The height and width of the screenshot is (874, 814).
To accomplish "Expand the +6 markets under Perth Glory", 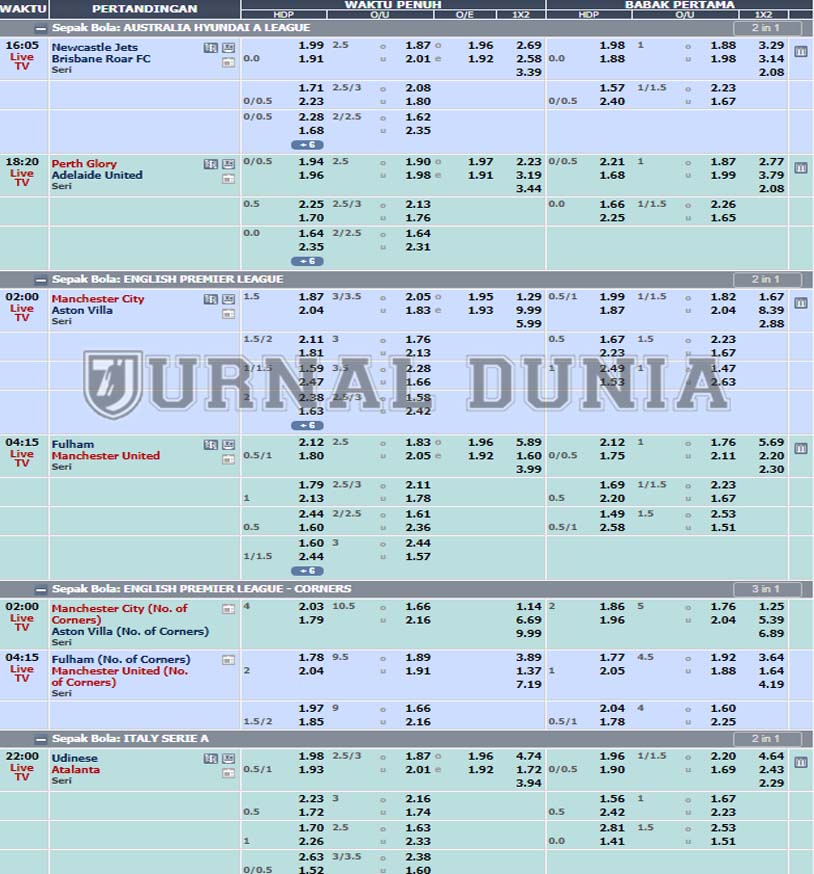I will [307, 261].
